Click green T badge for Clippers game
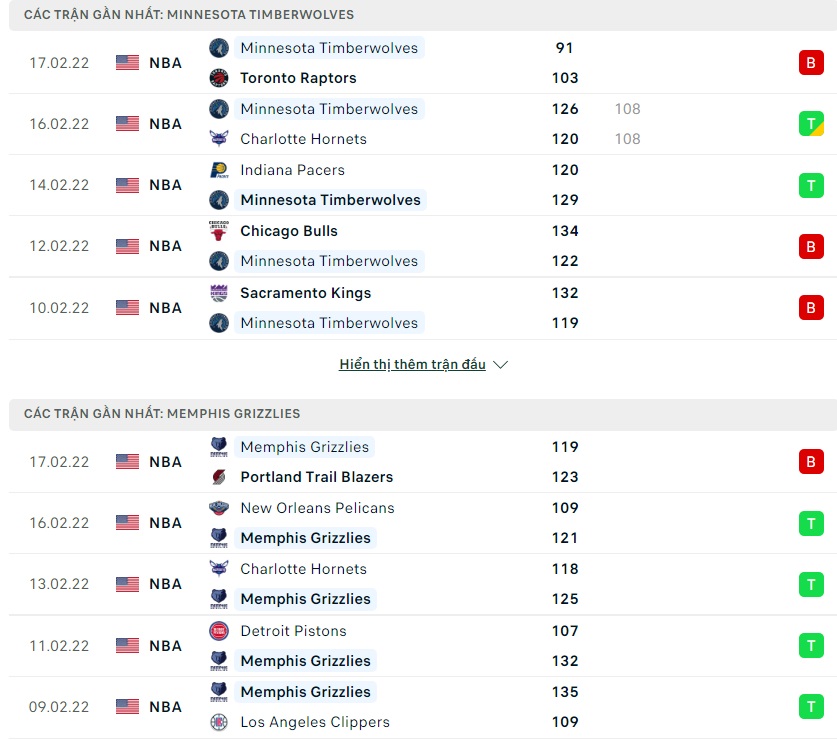Image resolution: width=837 pixels, height=740 pixels. tap(810, 707)
